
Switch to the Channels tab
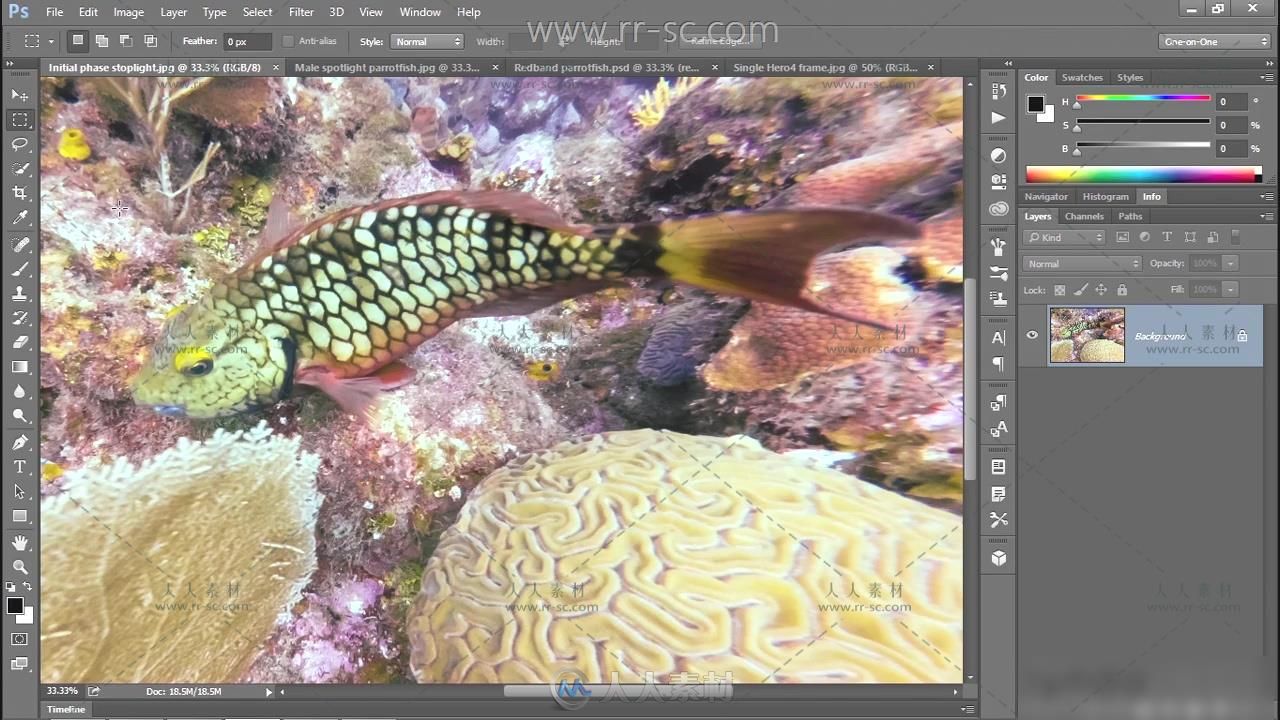tap(1084, 216)
